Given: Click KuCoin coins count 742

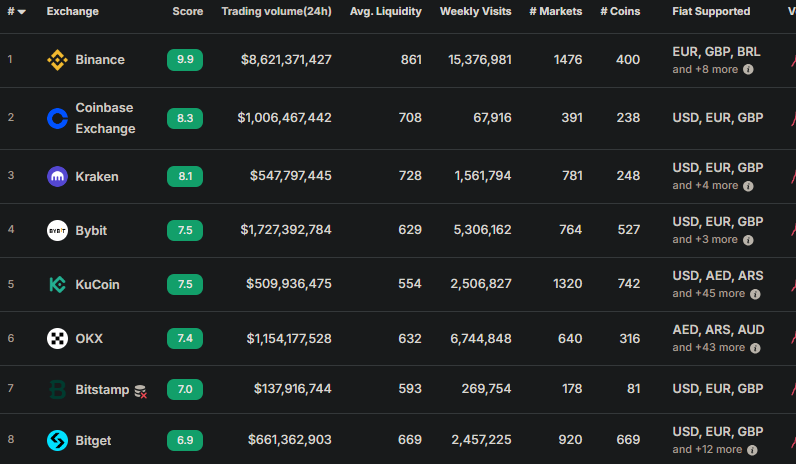Looking at the screenshot, I should point(628,284).
